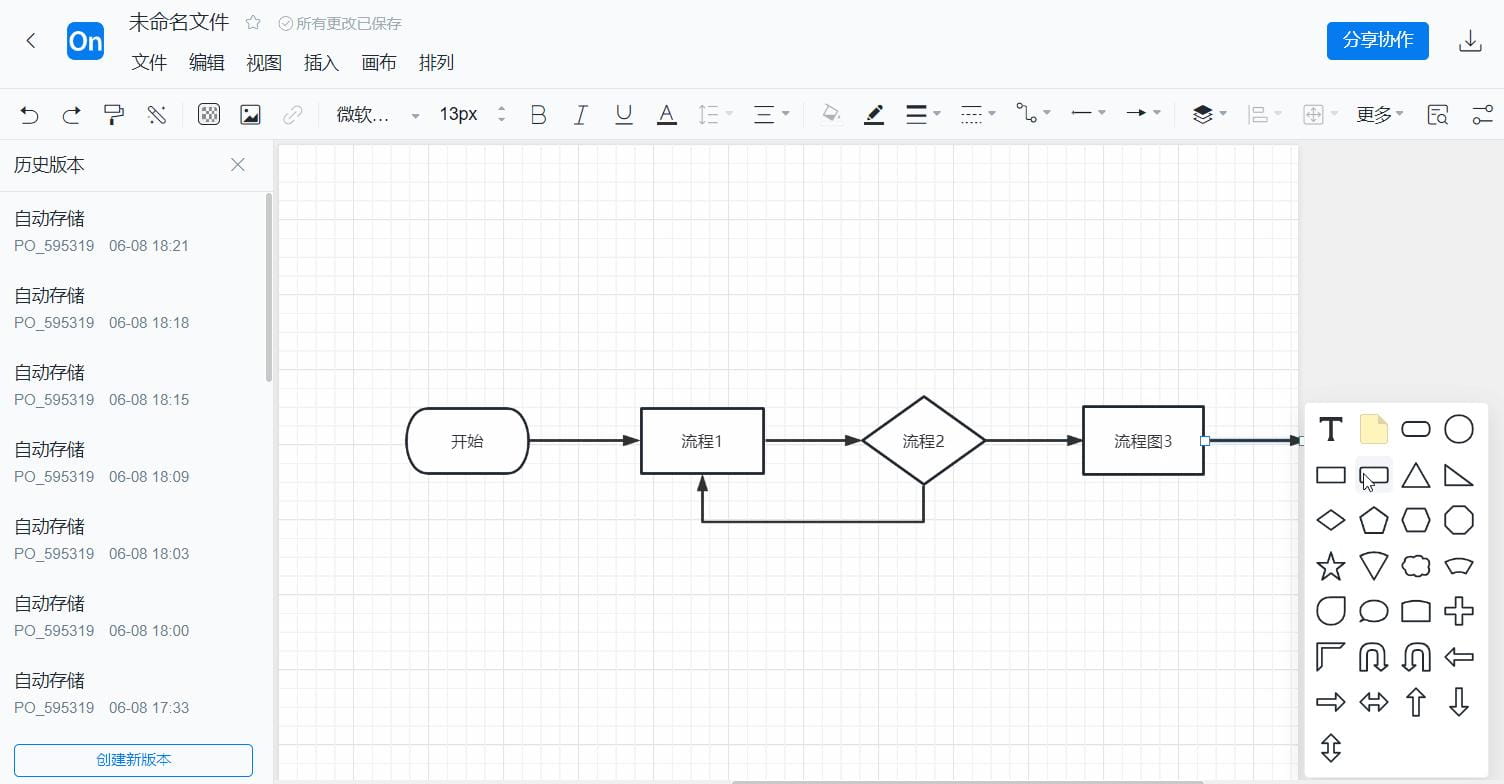Select the Text tool in the shape panel

(x=1330, y=428)
